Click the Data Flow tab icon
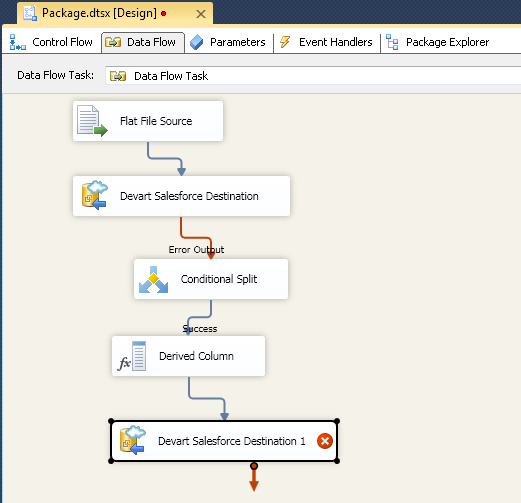The image size is (521, 503). [x=113, y=42]
